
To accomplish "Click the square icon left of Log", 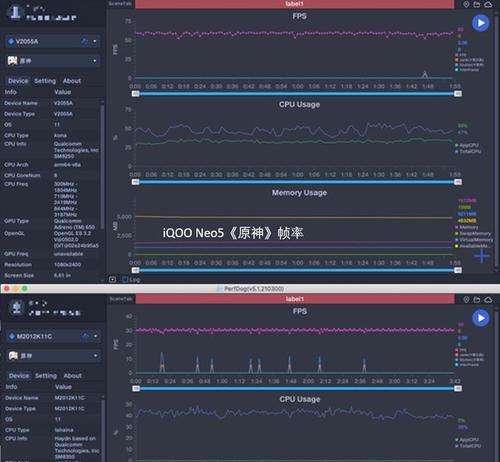I will [113, 279].
